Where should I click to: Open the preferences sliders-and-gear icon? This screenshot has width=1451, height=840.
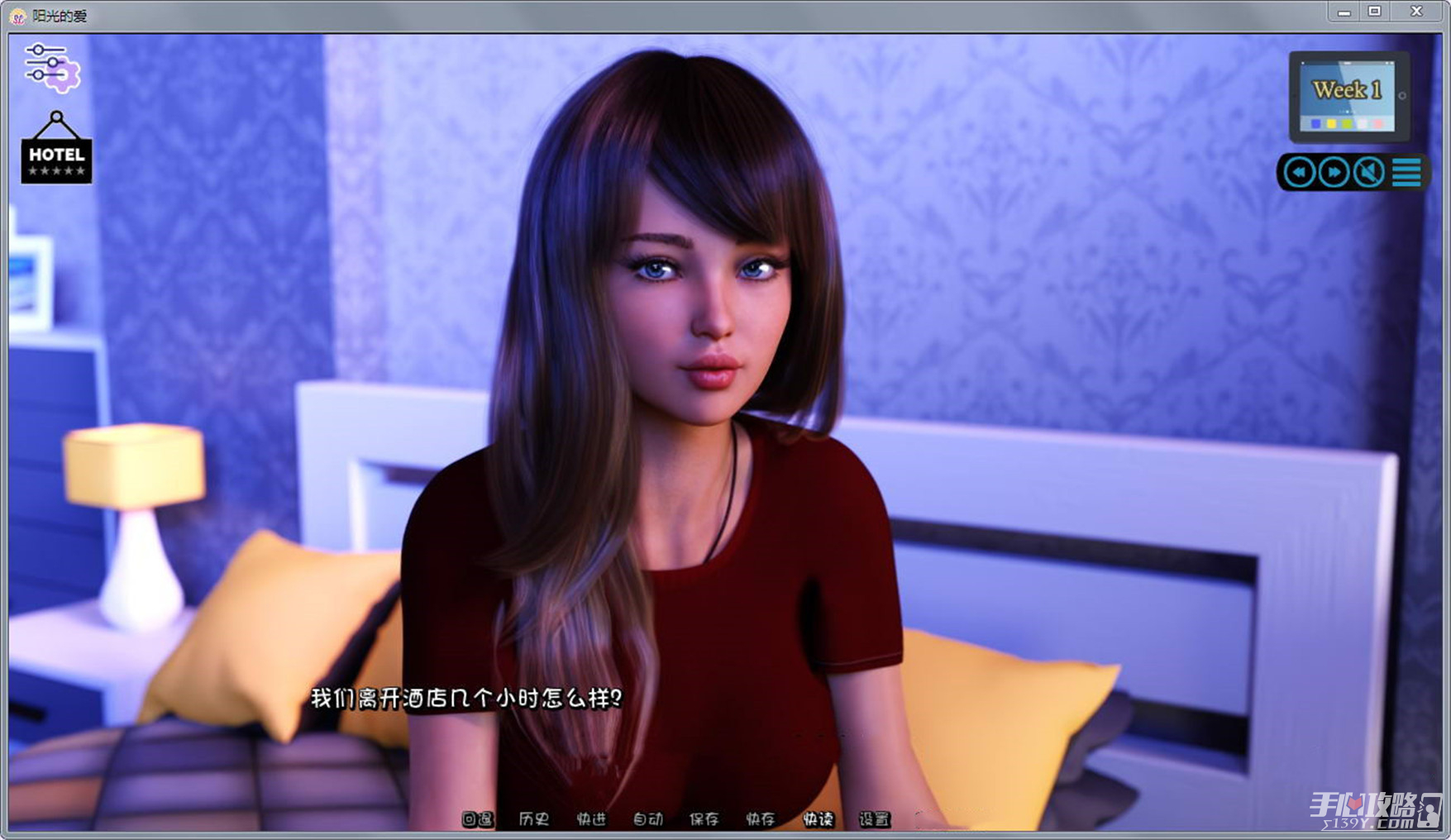(x=52, y=66)
